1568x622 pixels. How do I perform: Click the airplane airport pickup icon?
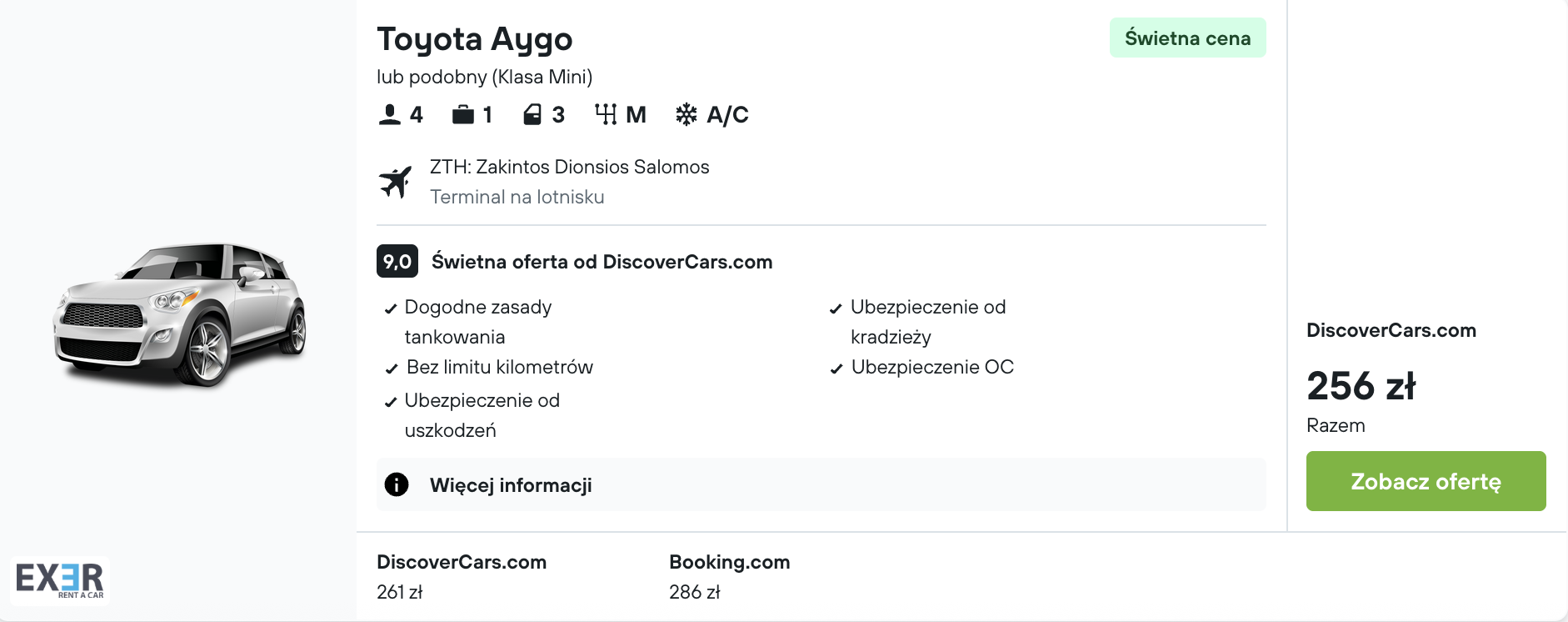(x=396, y=182)
